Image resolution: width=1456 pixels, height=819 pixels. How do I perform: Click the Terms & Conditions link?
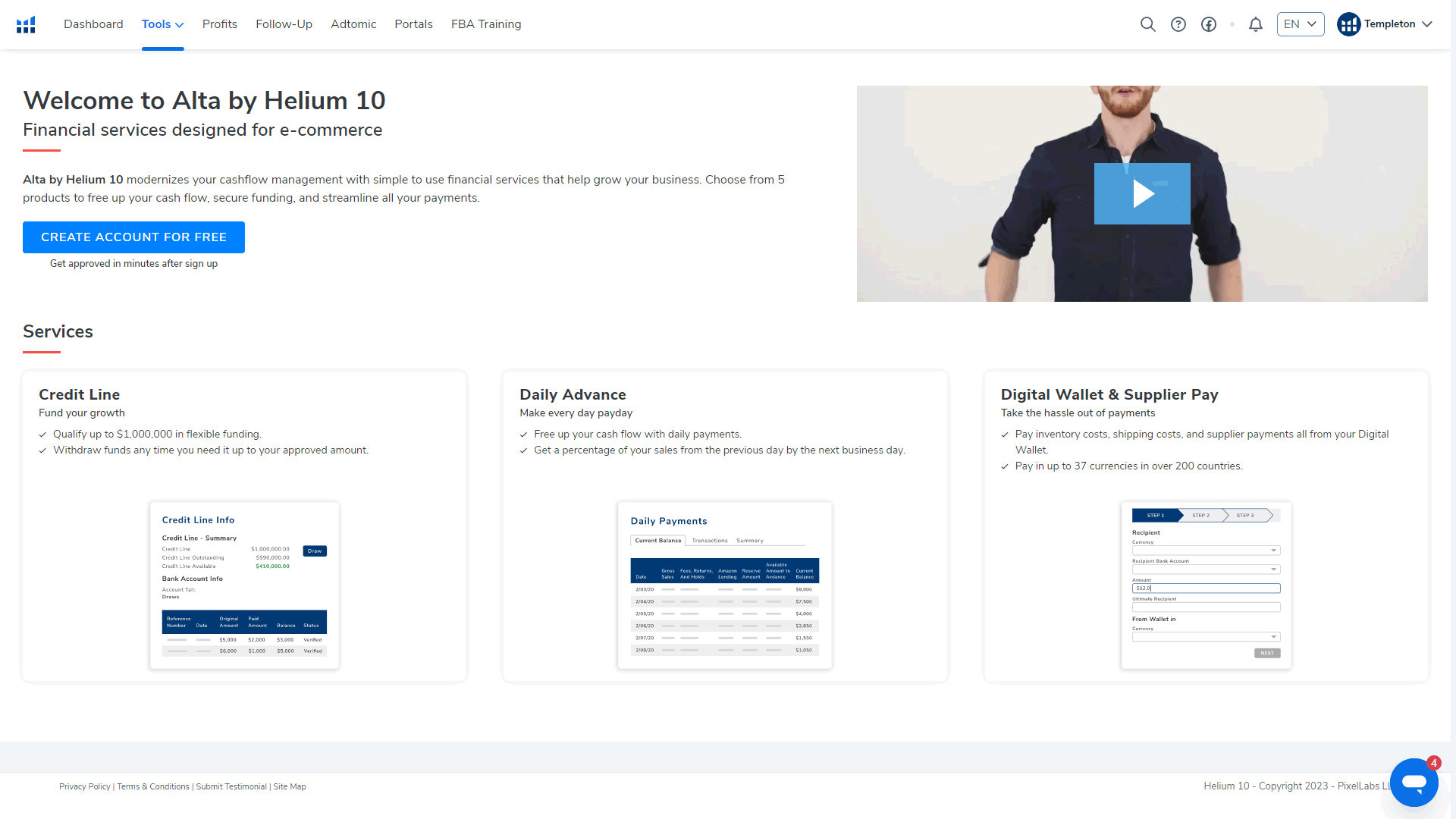153,786
